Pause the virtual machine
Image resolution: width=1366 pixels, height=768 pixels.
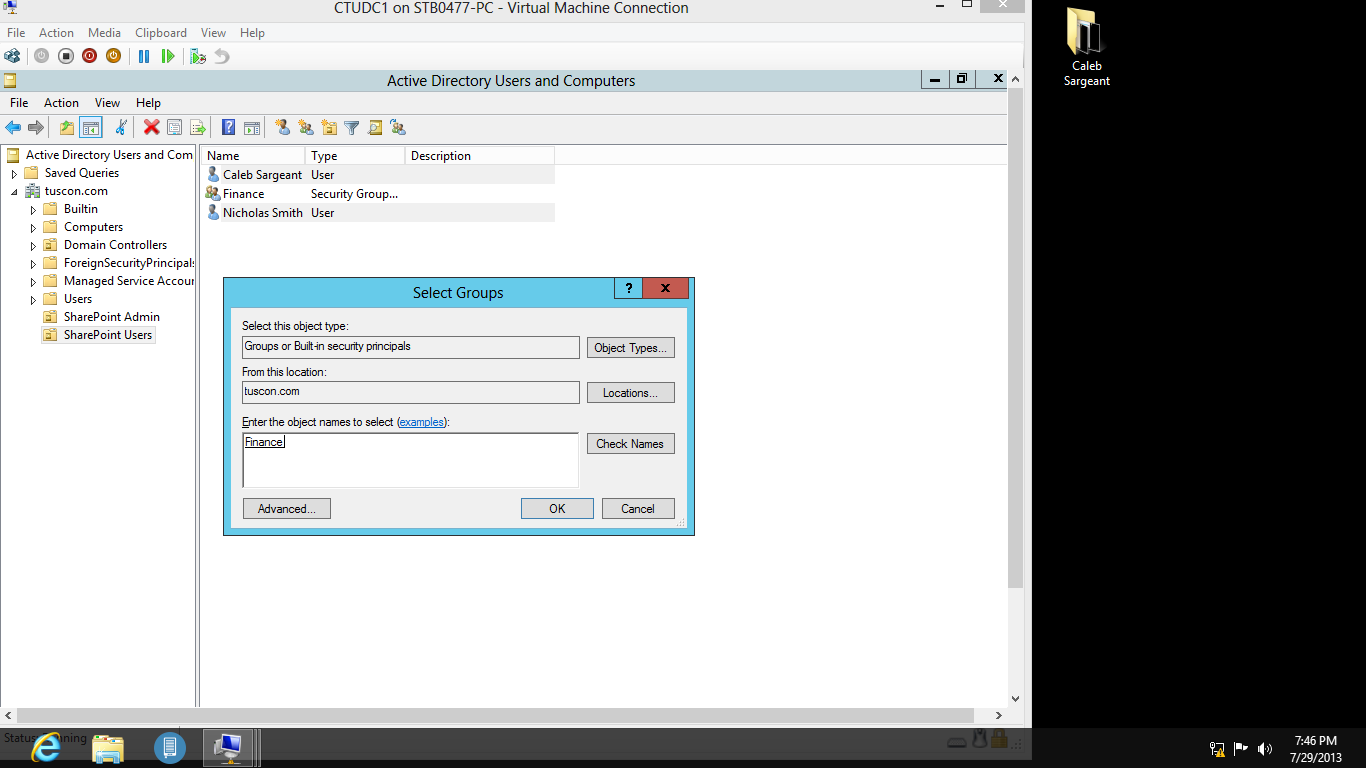pyautogui.click(x=144, y=56)
